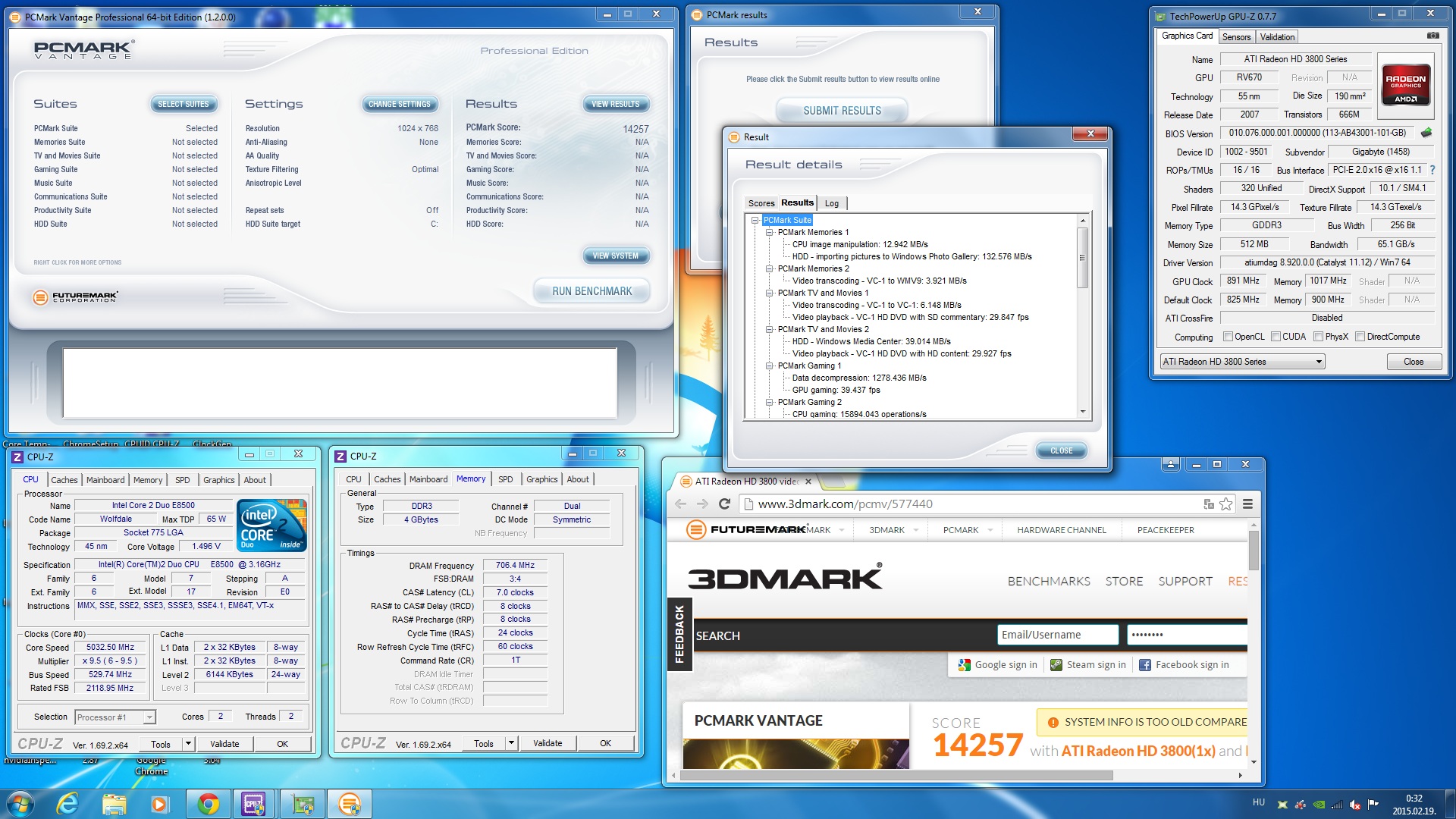Click the Chrome page vertical scrollbar thumb
The height and width of the screenshot is (819, 1456).
point(1253,550)
